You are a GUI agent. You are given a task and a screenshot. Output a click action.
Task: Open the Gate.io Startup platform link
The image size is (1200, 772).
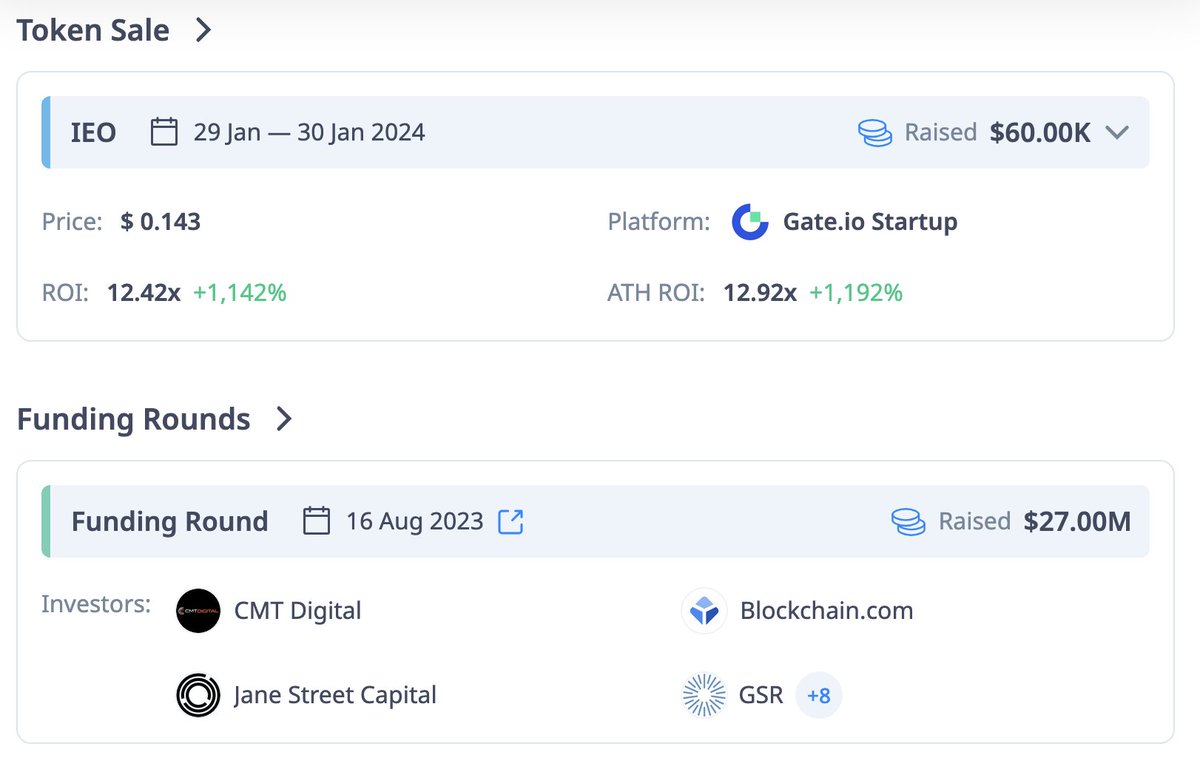[x=856, y=222]
